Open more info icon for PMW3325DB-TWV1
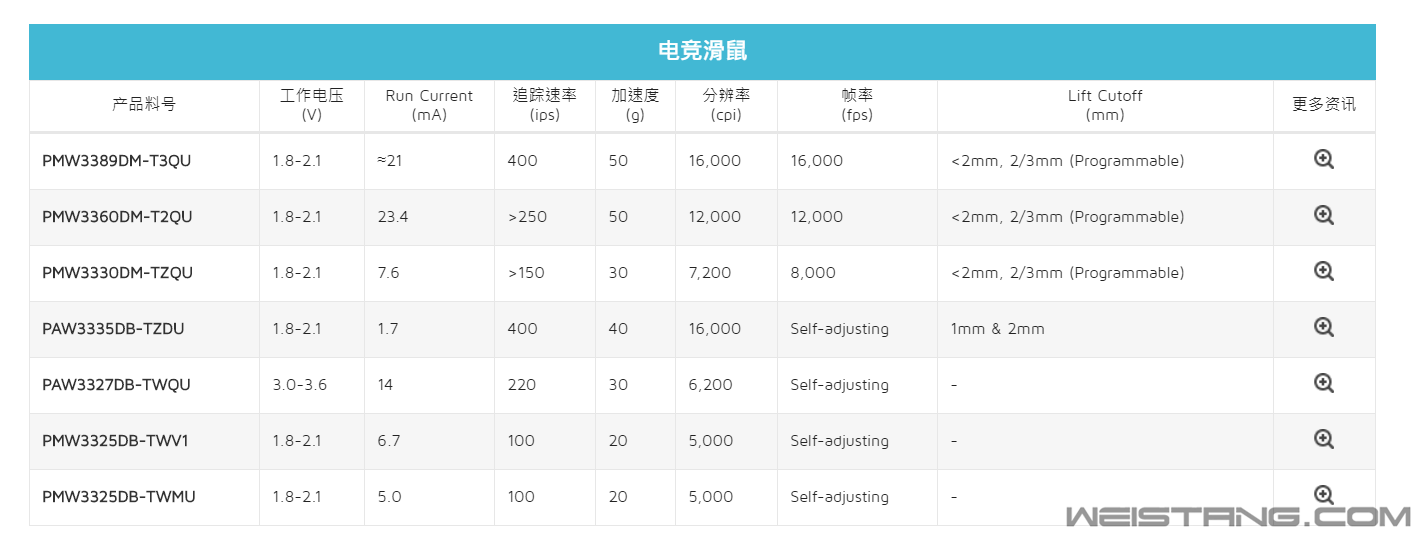 1324,439
